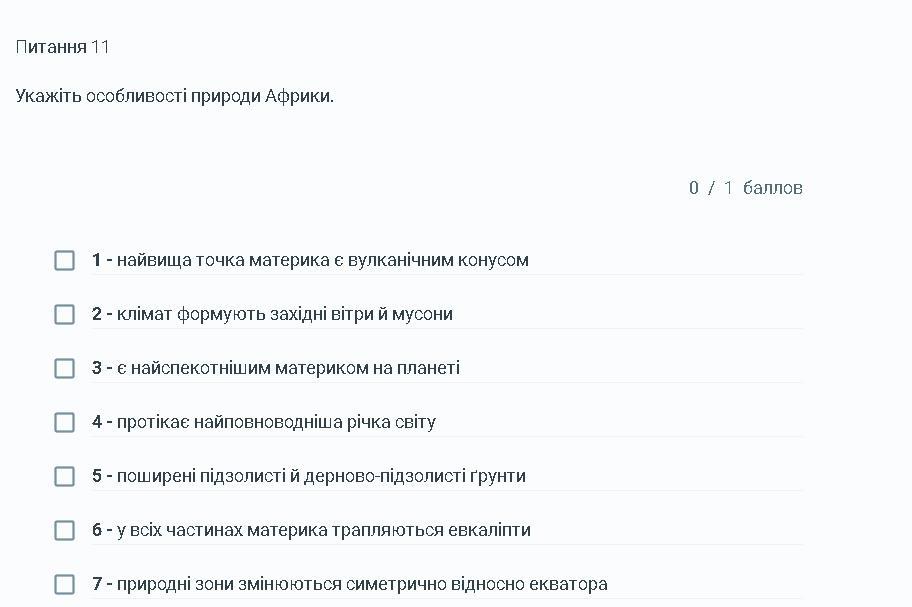912x607 pixels.
Task: Click the maximum score value '1' before 'баллов'
Action: coord(728,188)
